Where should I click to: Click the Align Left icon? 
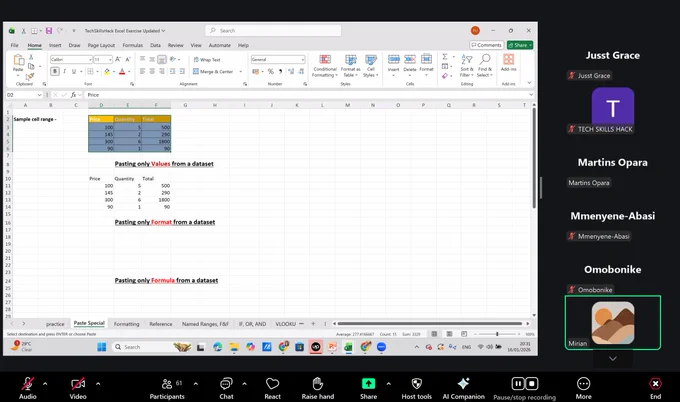[x=142, y=72]
